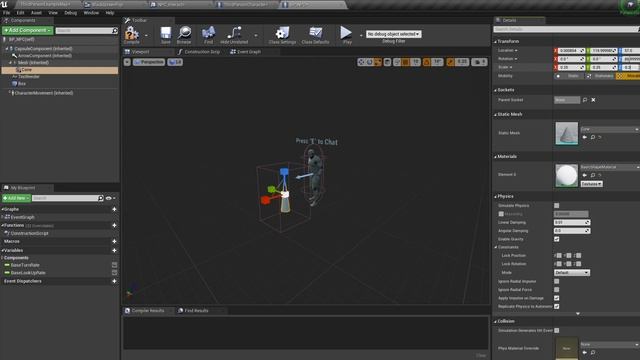Viewport: 640px width, 360px height.
Task: Start Play simulation from toolbar
Action: point(347,34)
